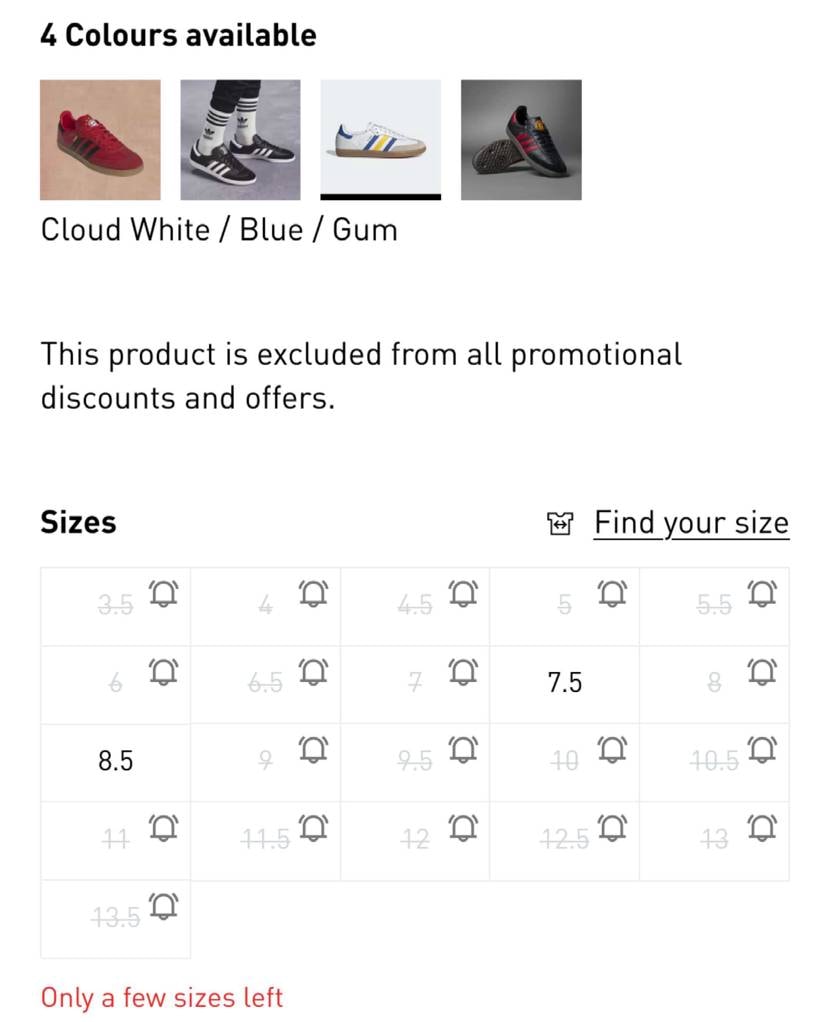This screenshot has height=1022, width=830.
Task: Choose available size 8.5
Action: (115, 761)
